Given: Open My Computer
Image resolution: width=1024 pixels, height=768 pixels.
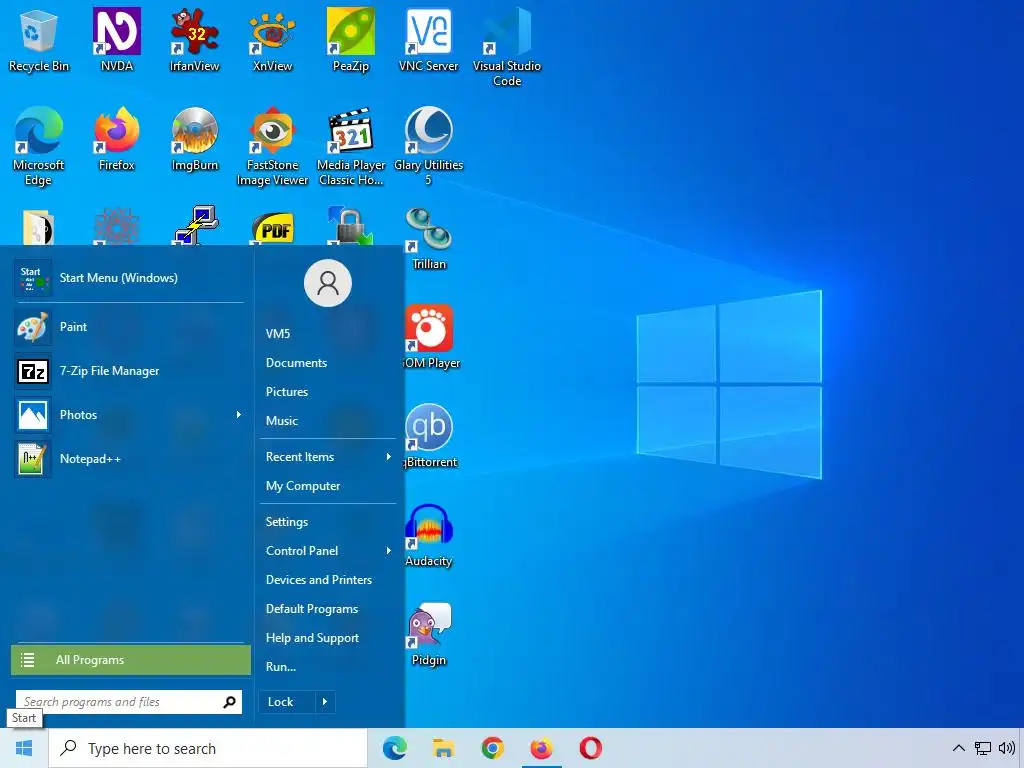Looking at the screenshot, I should pyautogui.click(x=303, y=486).
